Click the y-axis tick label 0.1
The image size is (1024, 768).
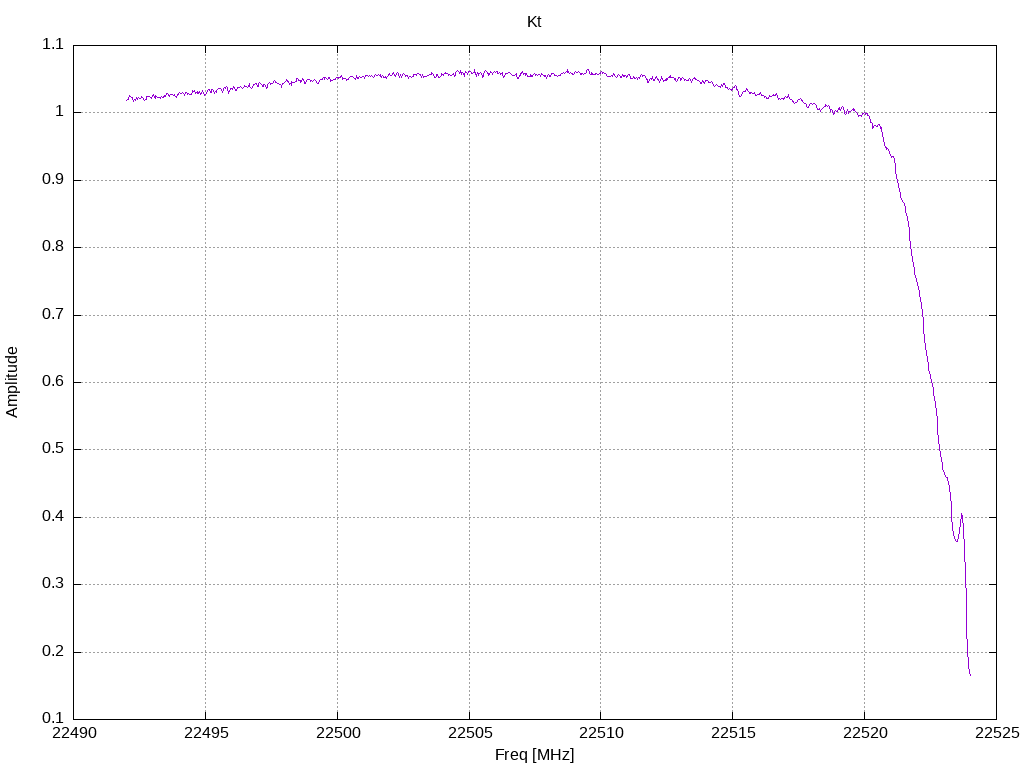pyautogui.click(x=53, y=718)
